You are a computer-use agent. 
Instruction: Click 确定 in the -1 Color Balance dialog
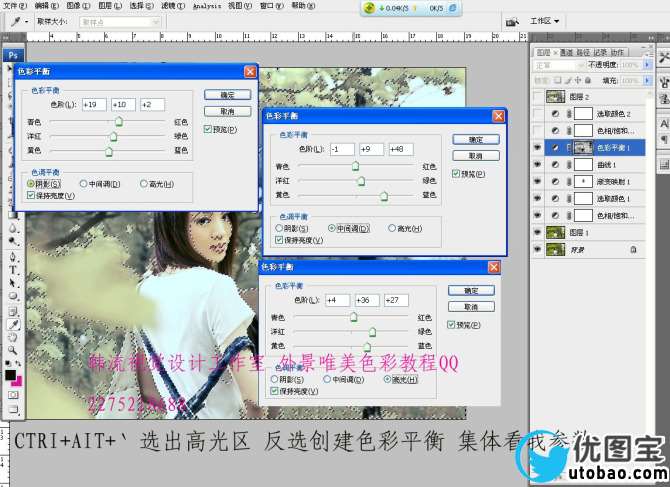(x=476, y=140)
